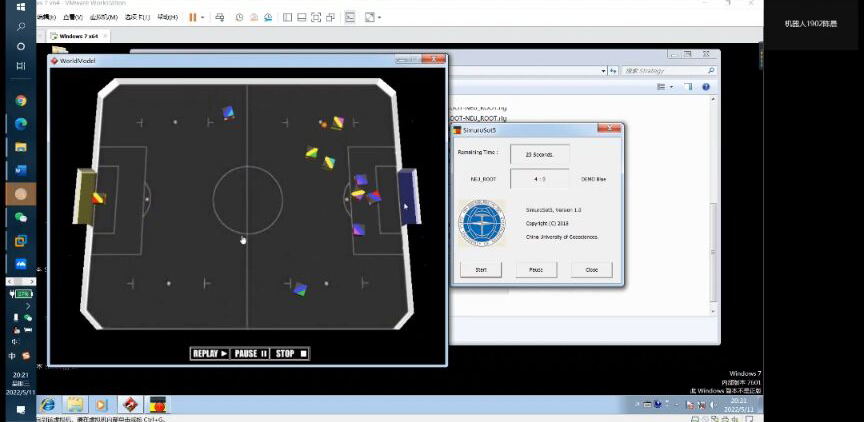Click the VMware suspend (pause) toolbar icon
Screen dimensions: 864x422
coord(191,17)
